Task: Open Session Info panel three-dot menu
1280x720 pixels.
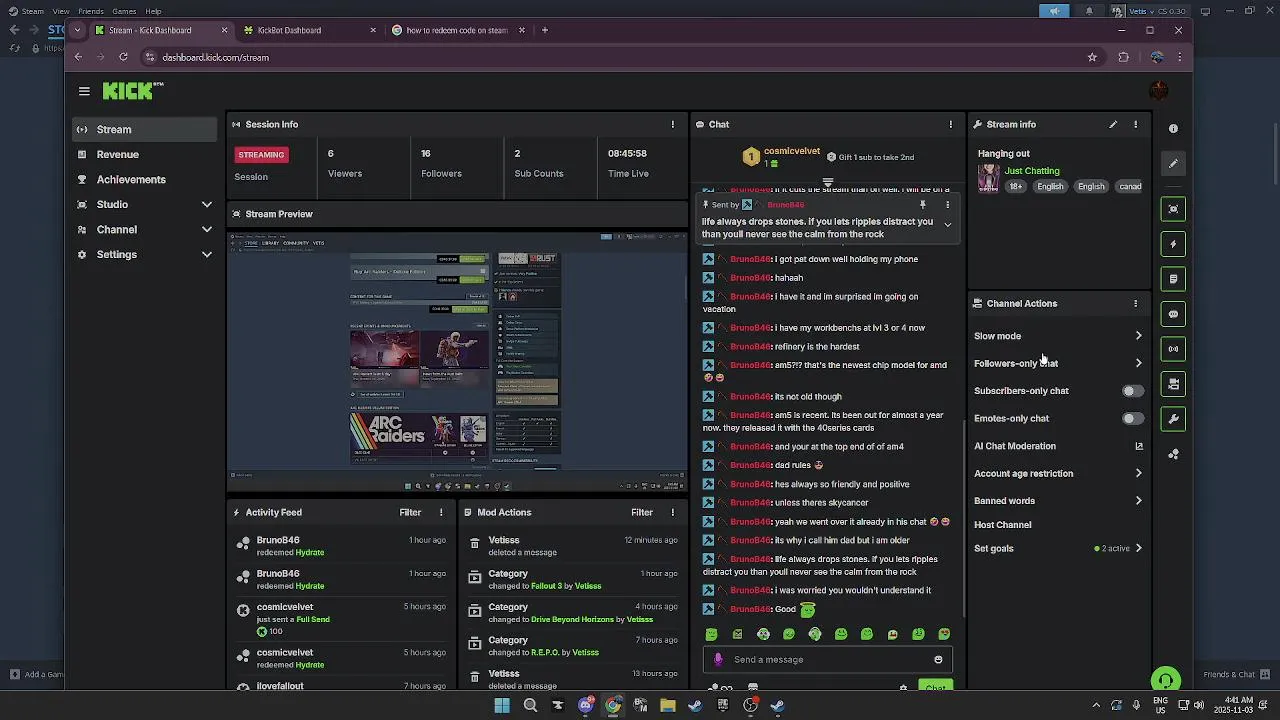Action: (672, 124)
